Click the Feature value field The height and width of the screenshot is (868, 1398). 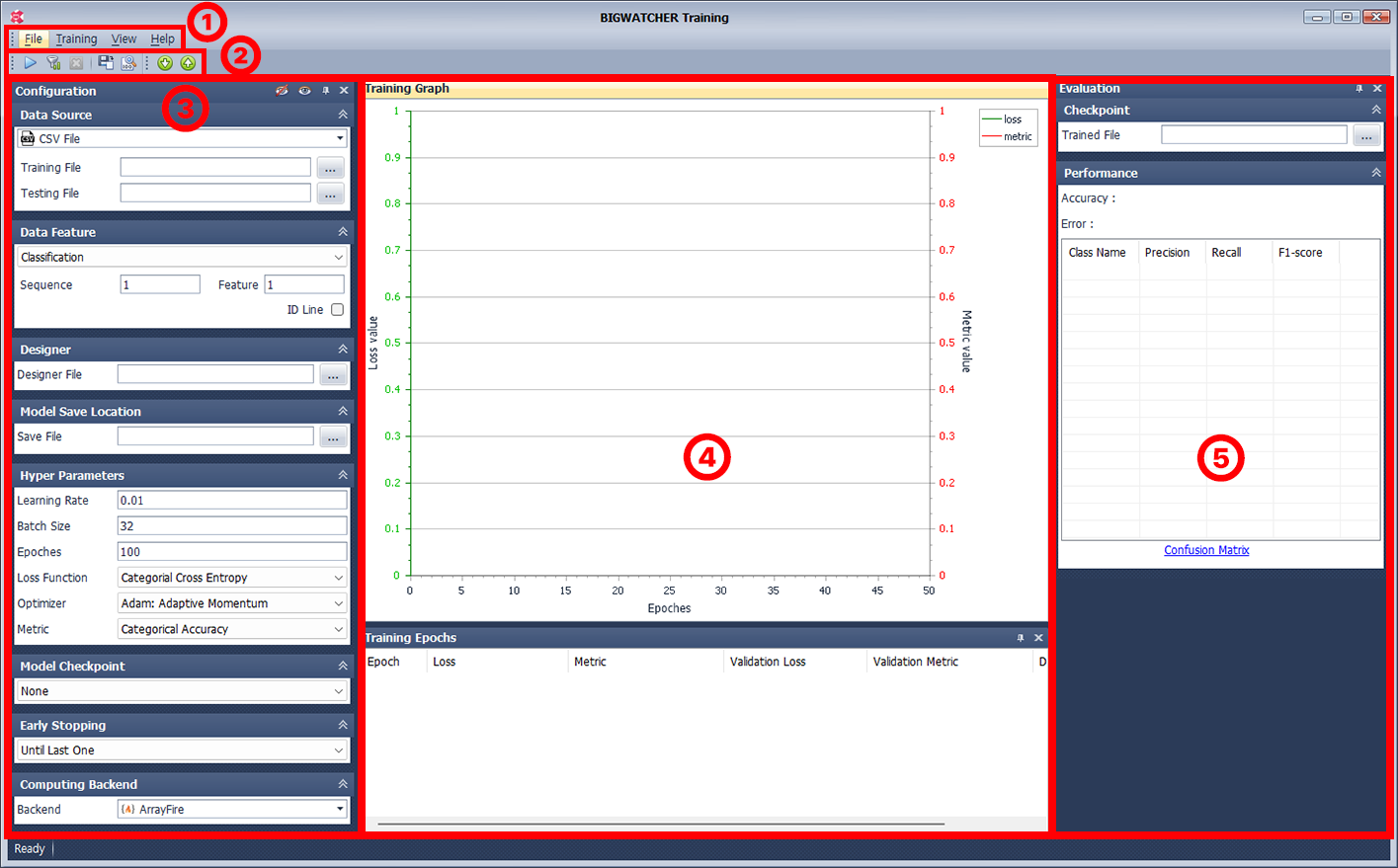point(304,284)
